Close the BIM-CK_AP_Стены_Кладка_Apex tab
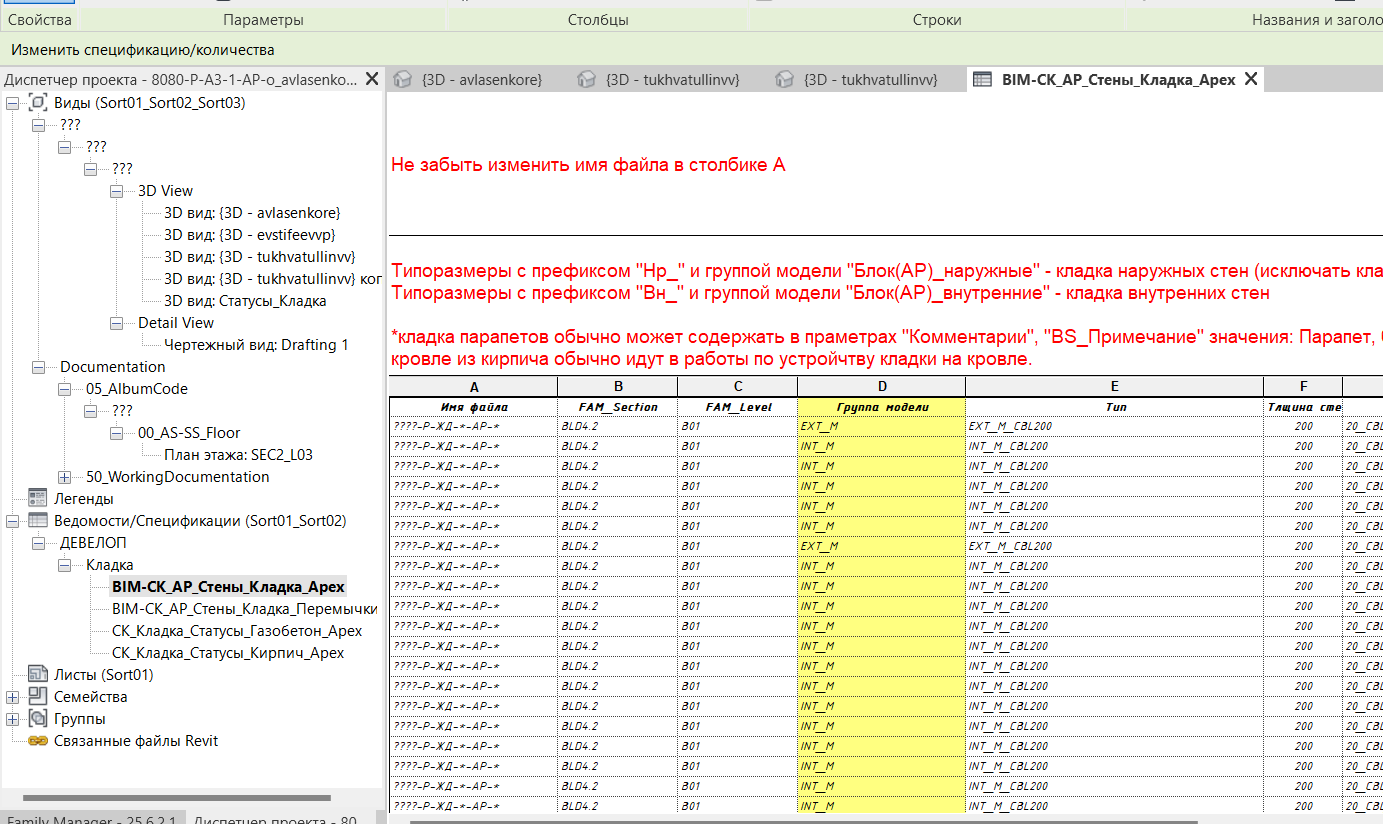1383x824 pixels. pos(1250,80)
